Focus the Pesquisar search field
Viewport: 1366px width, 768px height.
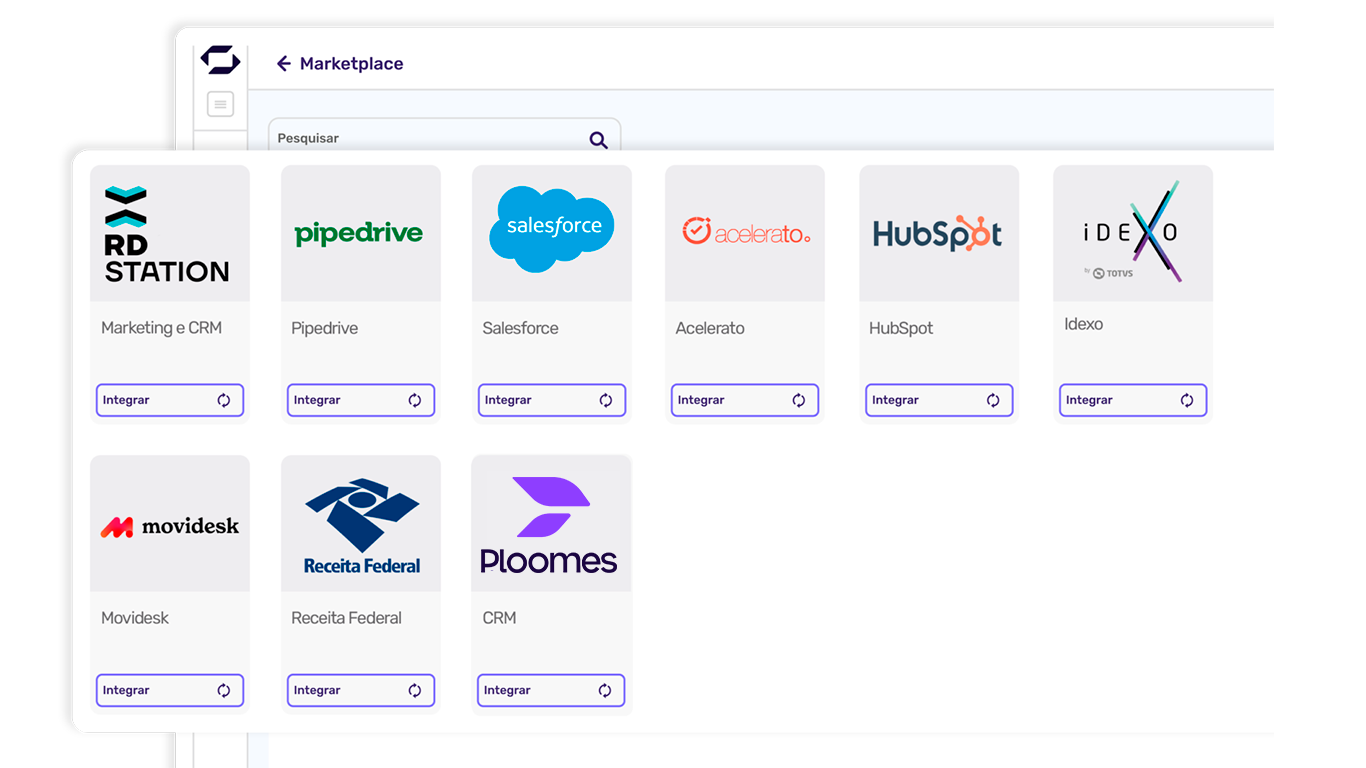444,137
